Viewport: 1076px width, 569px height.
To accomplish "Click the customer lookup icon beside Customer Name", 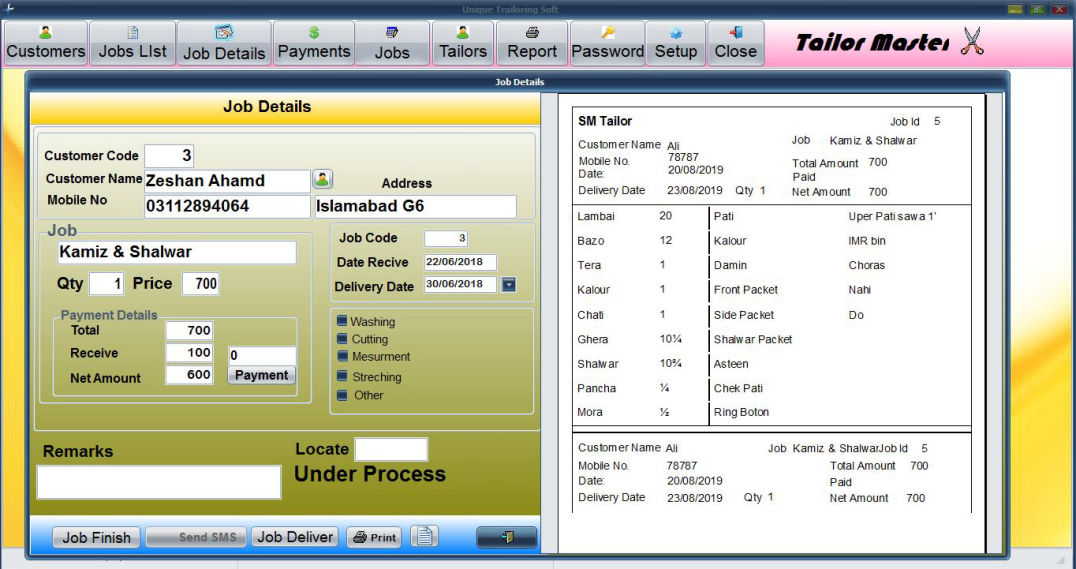I will point(323,180).
